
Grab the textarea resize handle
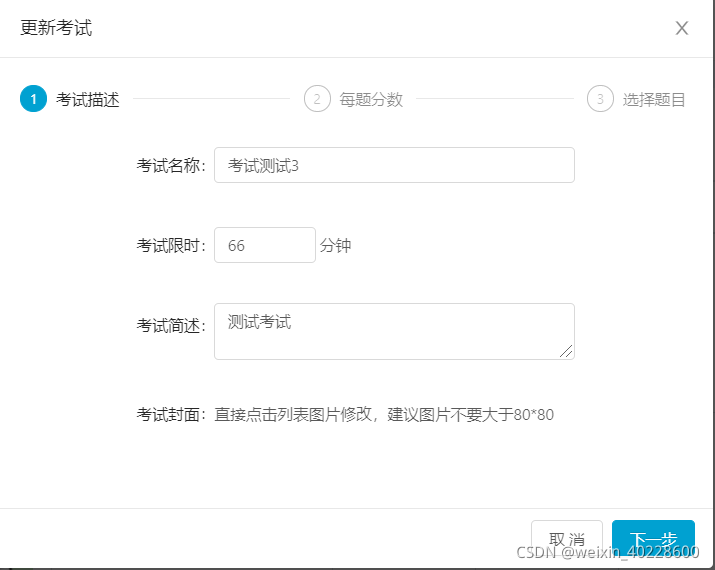click(x=566, y=351)
